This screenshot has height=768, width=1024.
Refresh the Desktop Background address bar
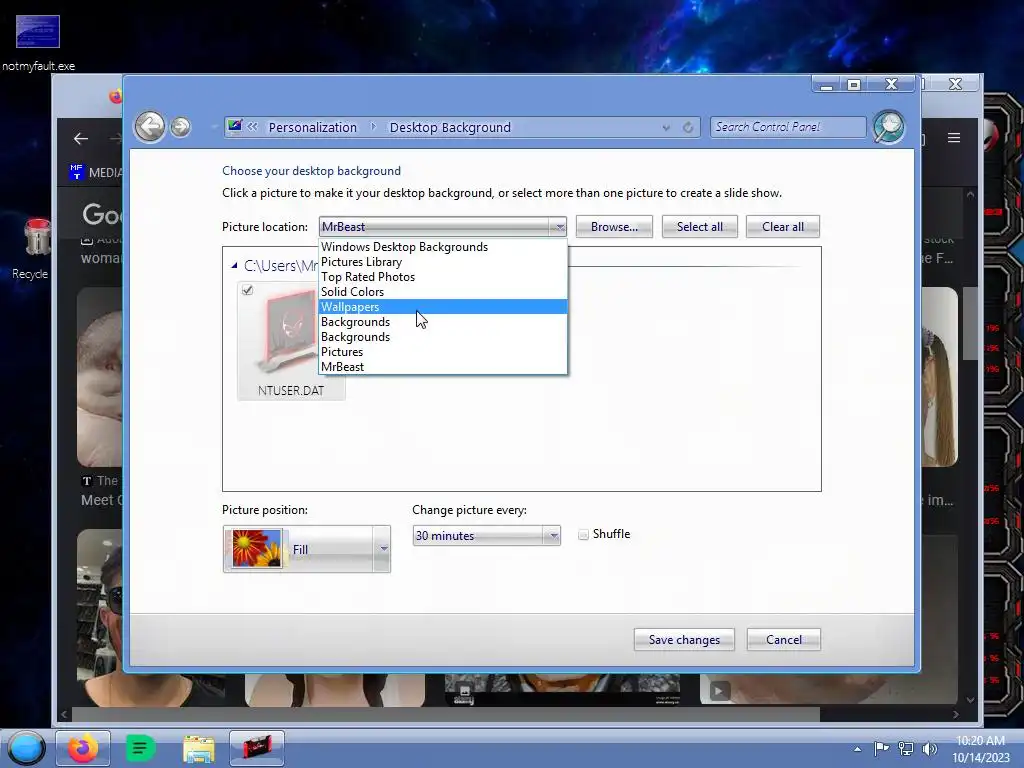coord(688,127)
